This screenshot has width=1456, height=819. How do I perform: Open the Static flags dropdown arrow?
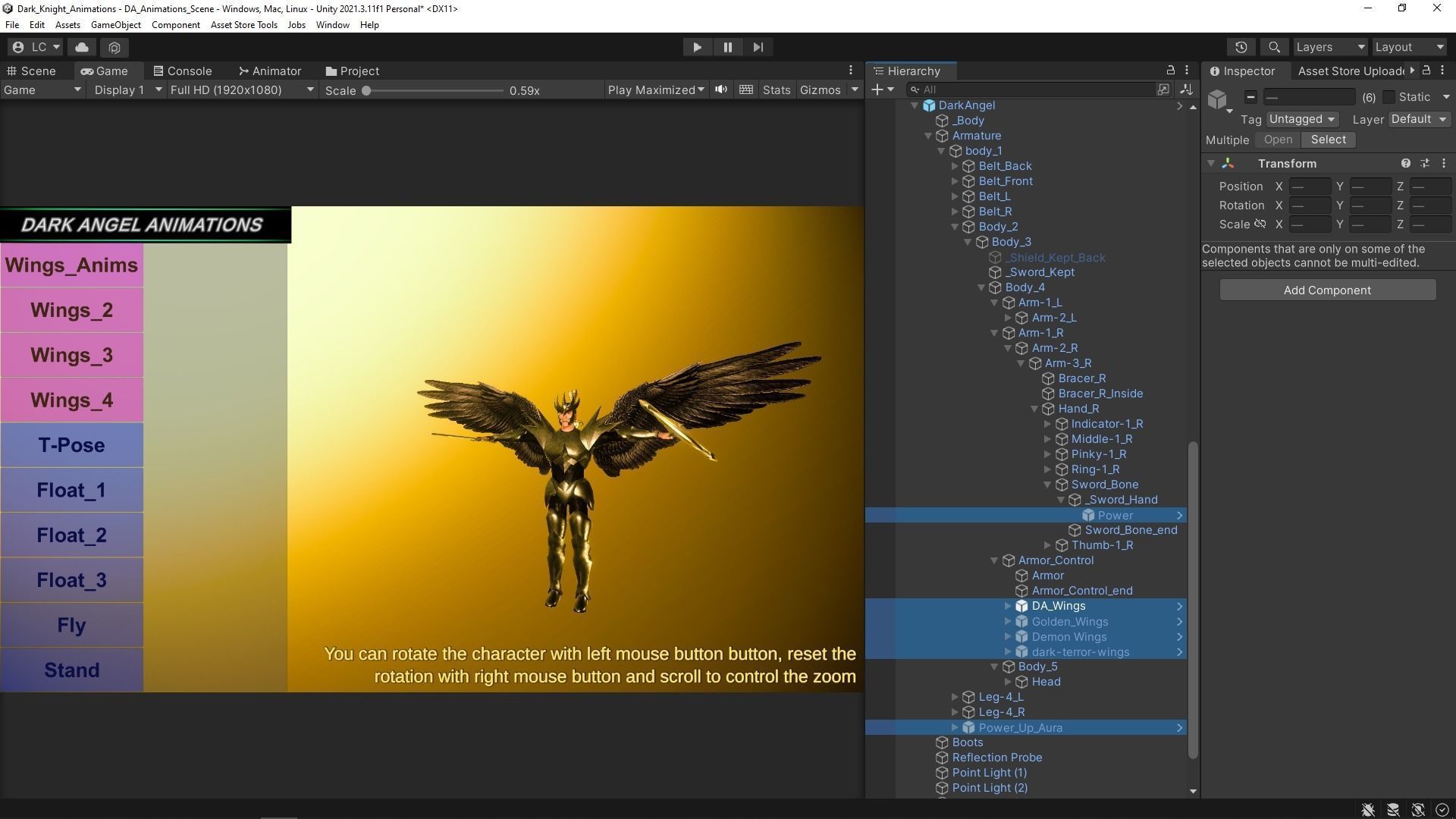click(x=1445, y=97)
